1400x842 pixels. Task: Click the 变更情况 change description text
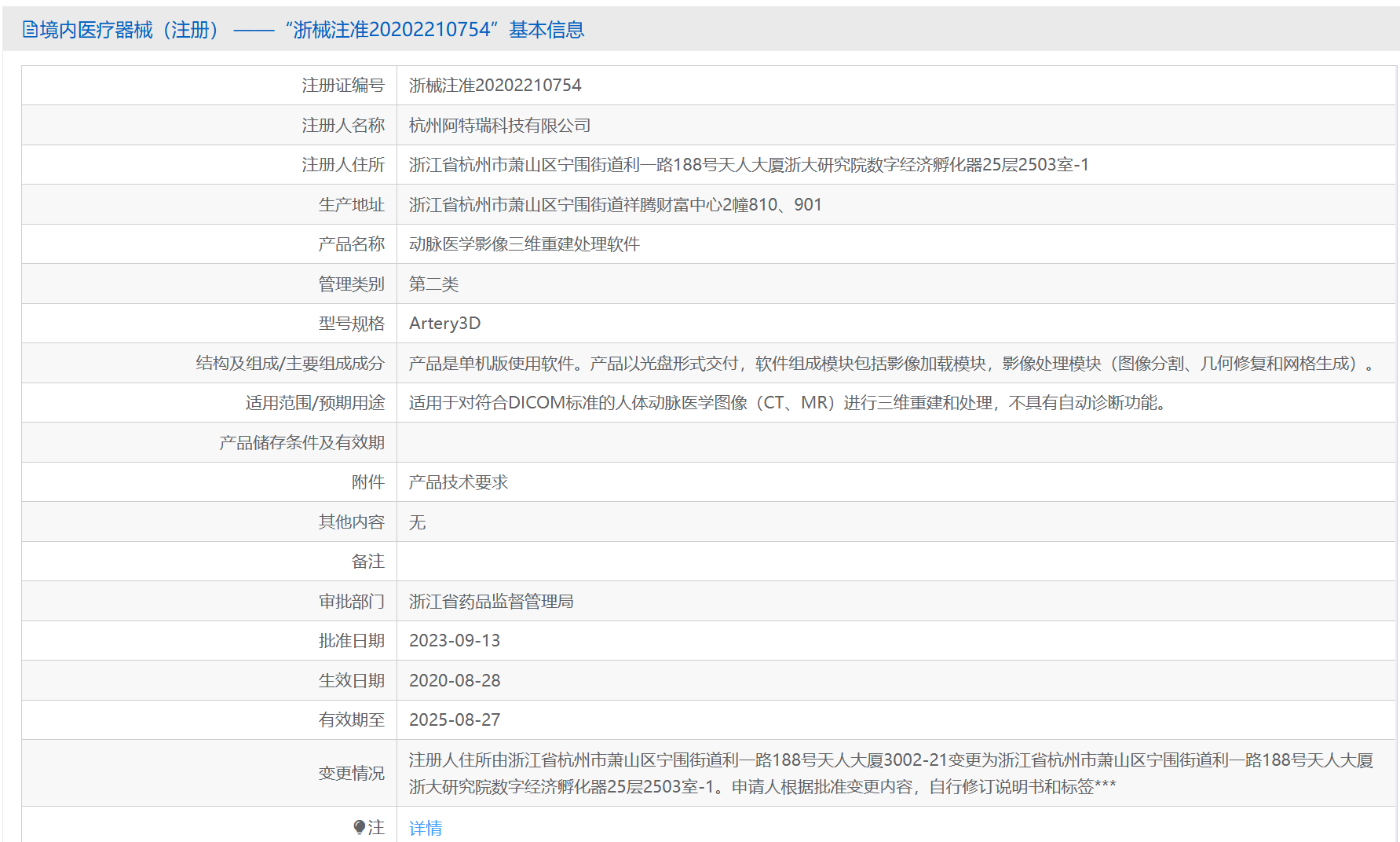coord(890,773)
